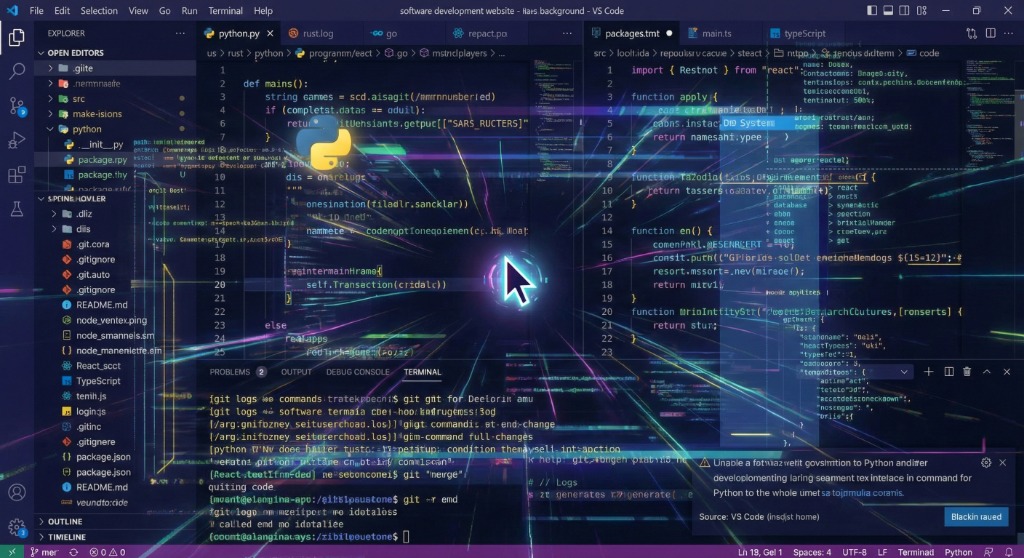Click 'Ln 19, Gel 1' cursor position

[x=760, y=552]
